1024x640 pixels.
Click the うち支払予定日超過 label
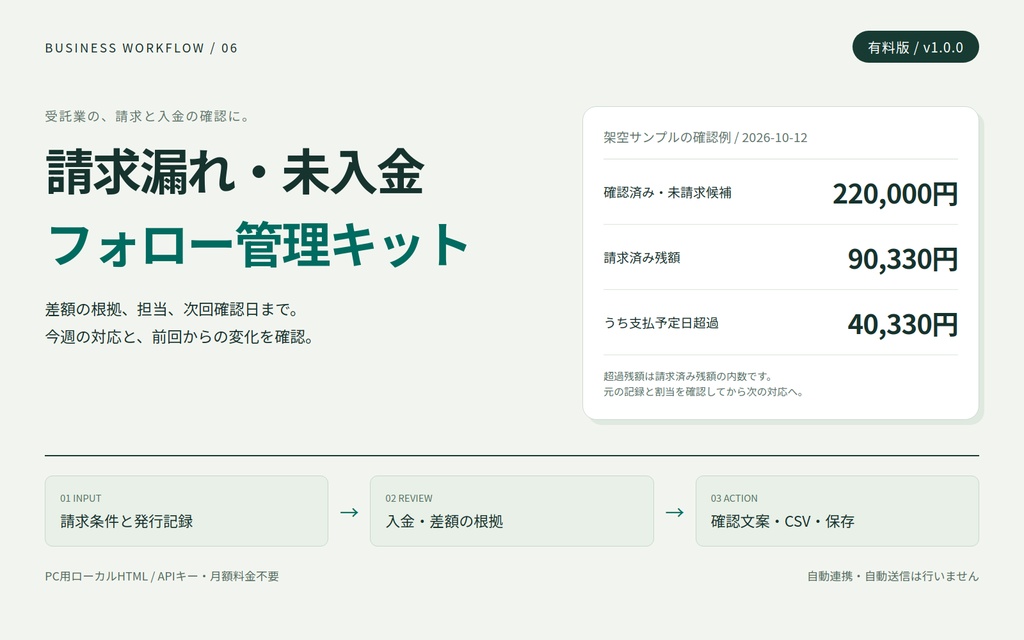[661, 323]
